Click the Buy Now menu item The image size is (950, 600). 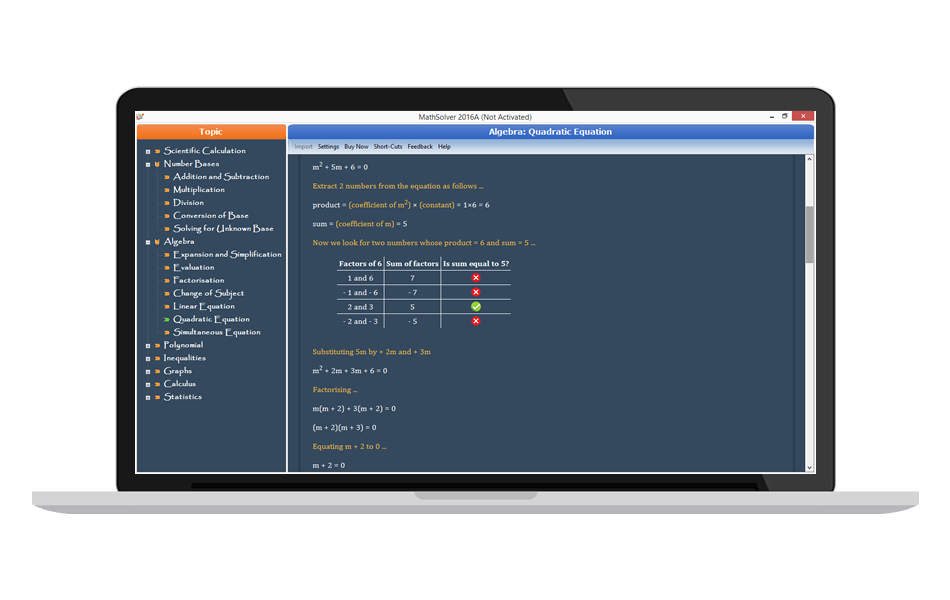[356, 146]
